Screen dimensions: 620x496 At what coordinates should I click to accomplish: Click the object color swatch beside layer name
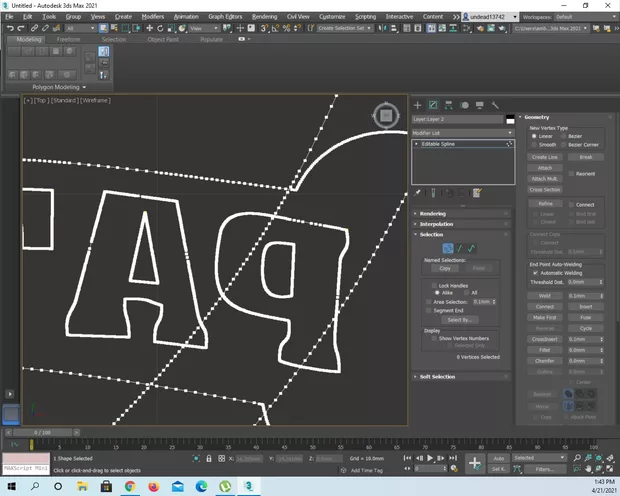click(x=509, y=119)
